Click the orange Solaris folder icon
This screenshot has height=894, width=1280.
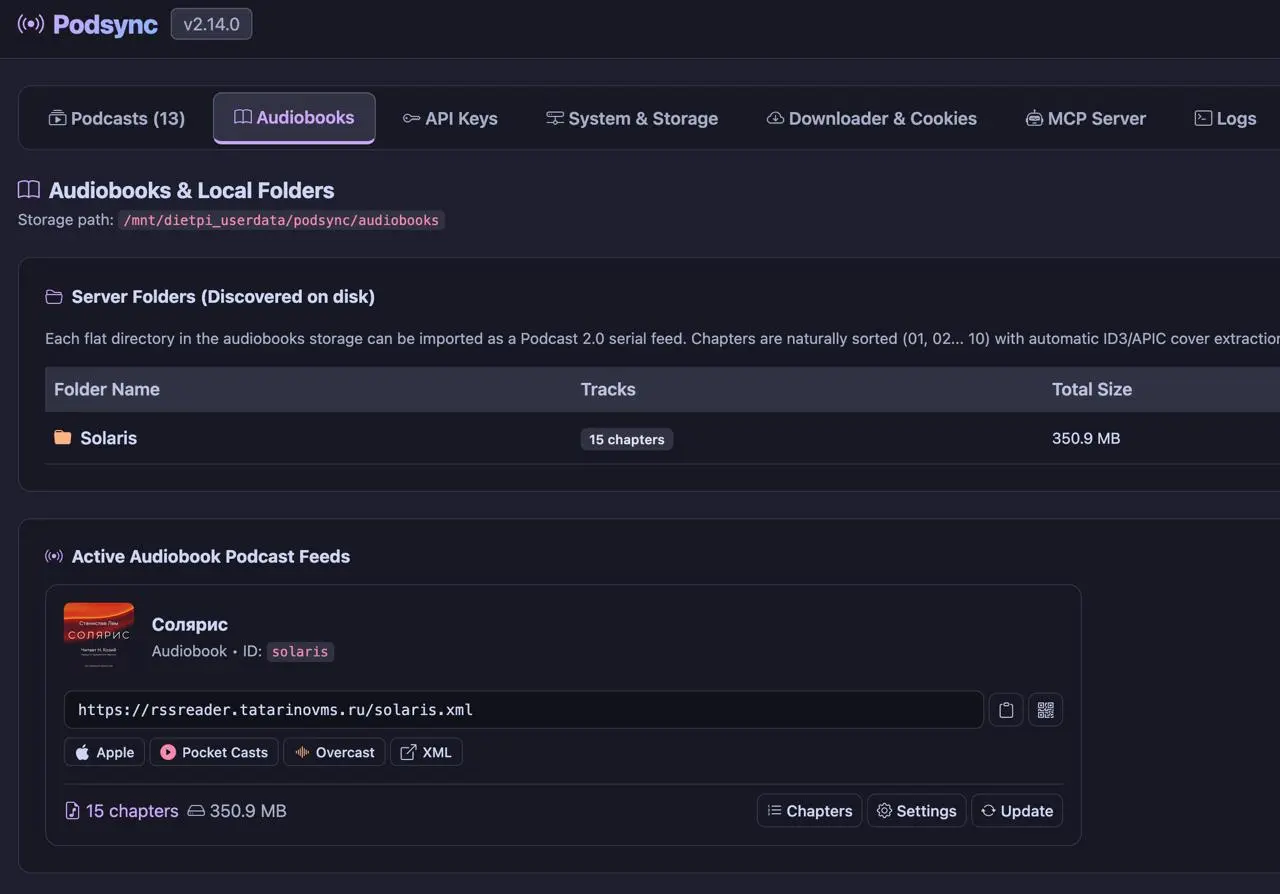pyautogui.click(x=62, y=437)
